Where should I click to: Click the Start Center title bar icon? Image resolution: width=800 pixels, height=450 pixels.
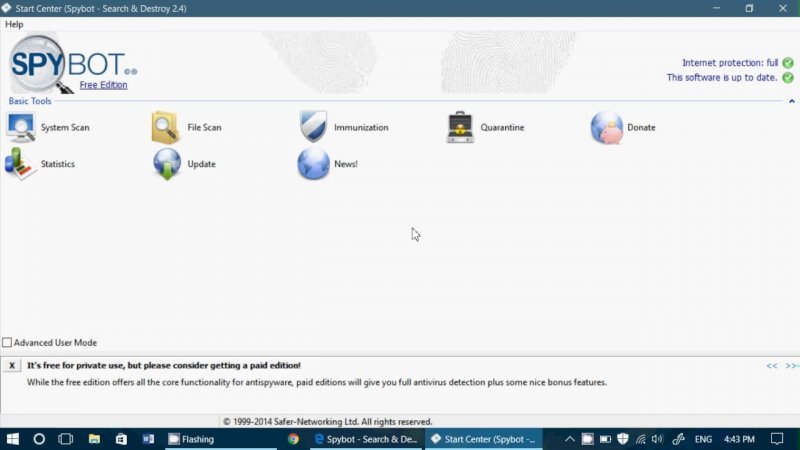pos(6,8)
